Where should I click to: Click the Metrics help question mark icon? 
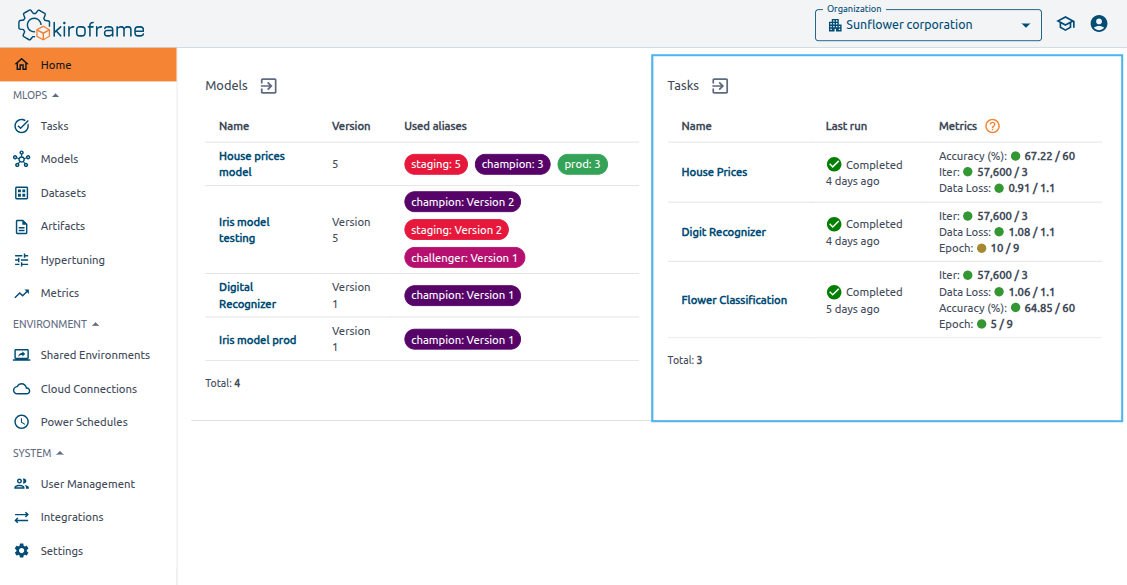click(992, 126)
